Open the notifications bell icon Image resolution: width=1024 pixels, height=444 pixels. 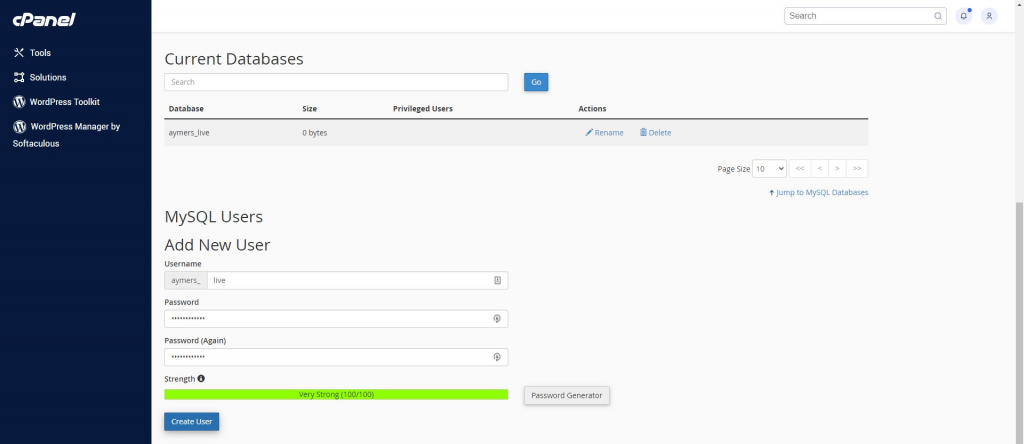click(964, 16)
